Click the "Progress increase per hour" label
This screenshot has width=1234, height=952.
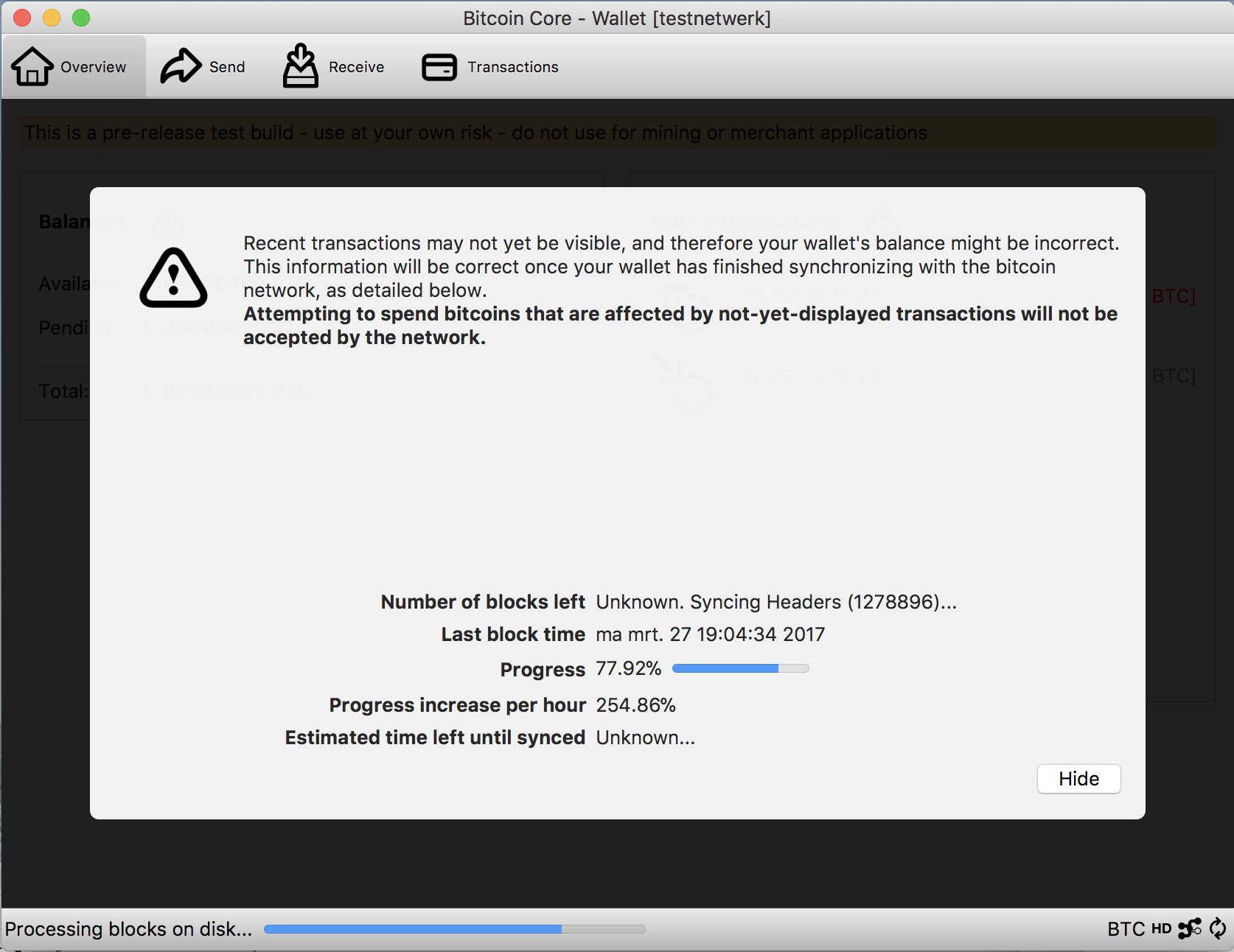pos(457,705)
